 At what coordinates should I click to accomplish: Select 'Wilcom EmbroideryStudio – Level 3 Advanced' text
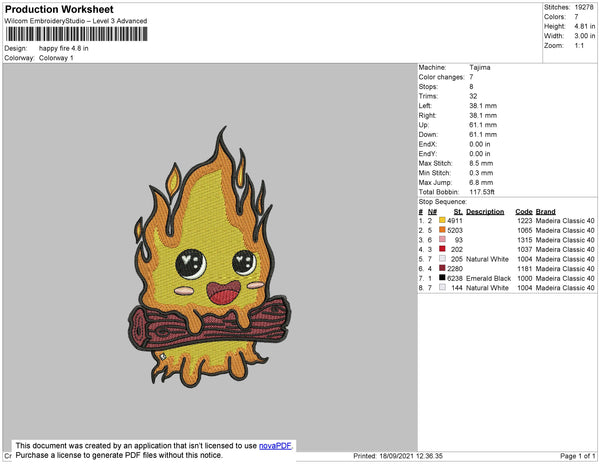tap(76, 21)
